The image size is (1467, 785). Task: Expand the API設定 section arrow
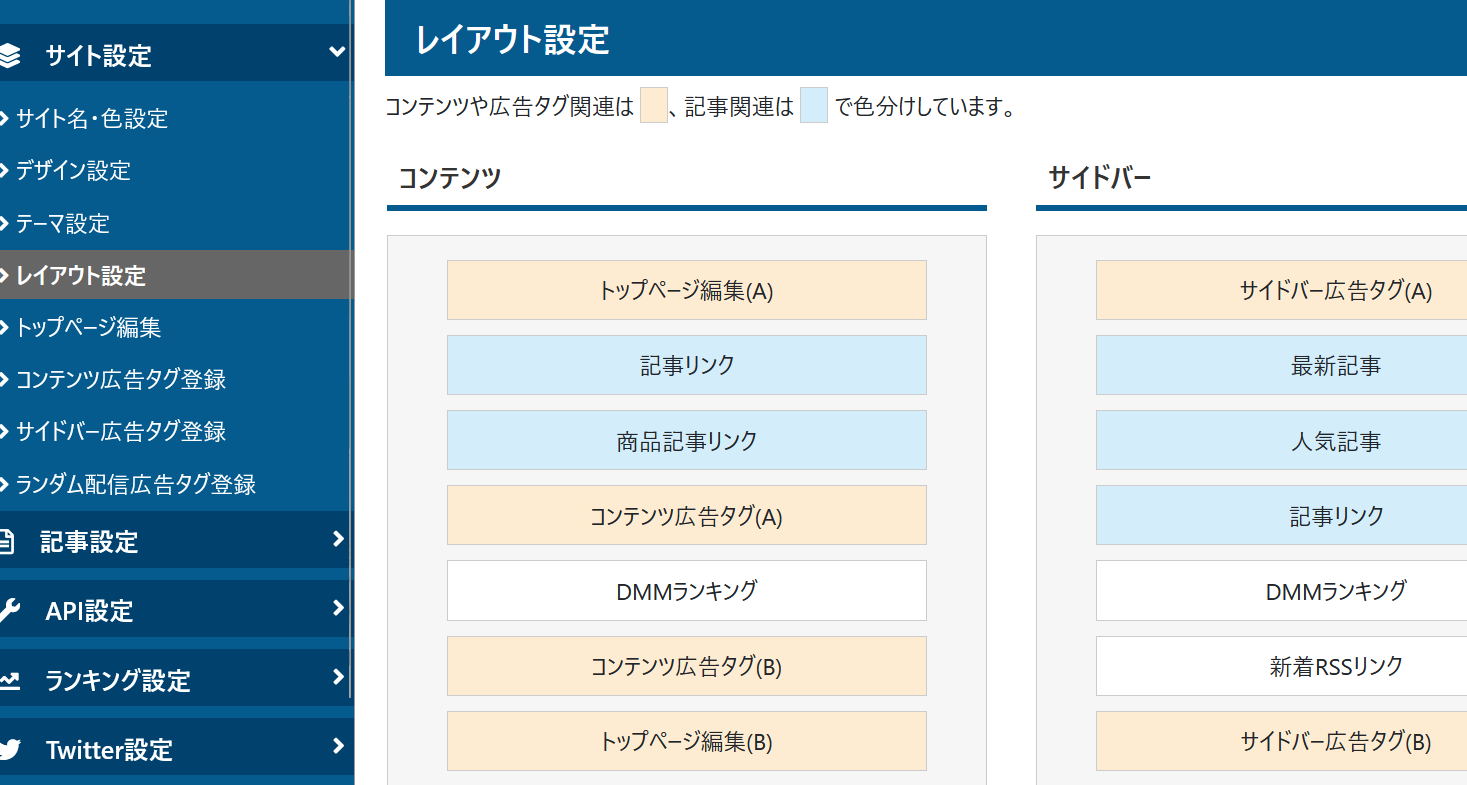(x=337, y=609)
